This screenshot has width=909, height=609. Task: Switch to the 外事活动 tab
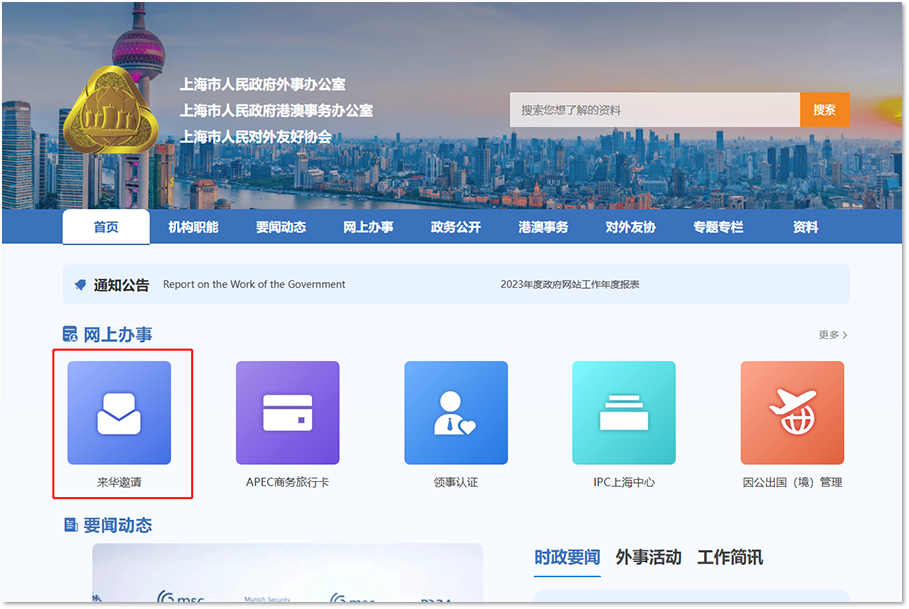click(x=648, y=557)
